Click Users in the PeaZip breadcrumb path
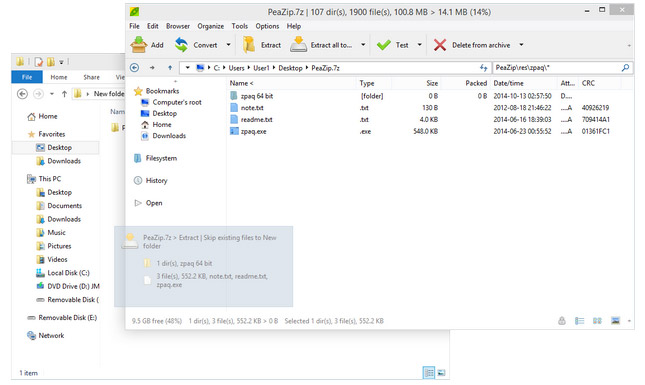645x385 pixels. (237, 68)
